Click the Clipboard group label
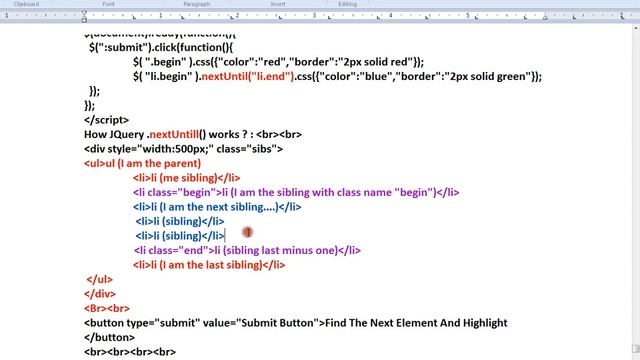Screen dimensions: 640x360 [26, 4]
